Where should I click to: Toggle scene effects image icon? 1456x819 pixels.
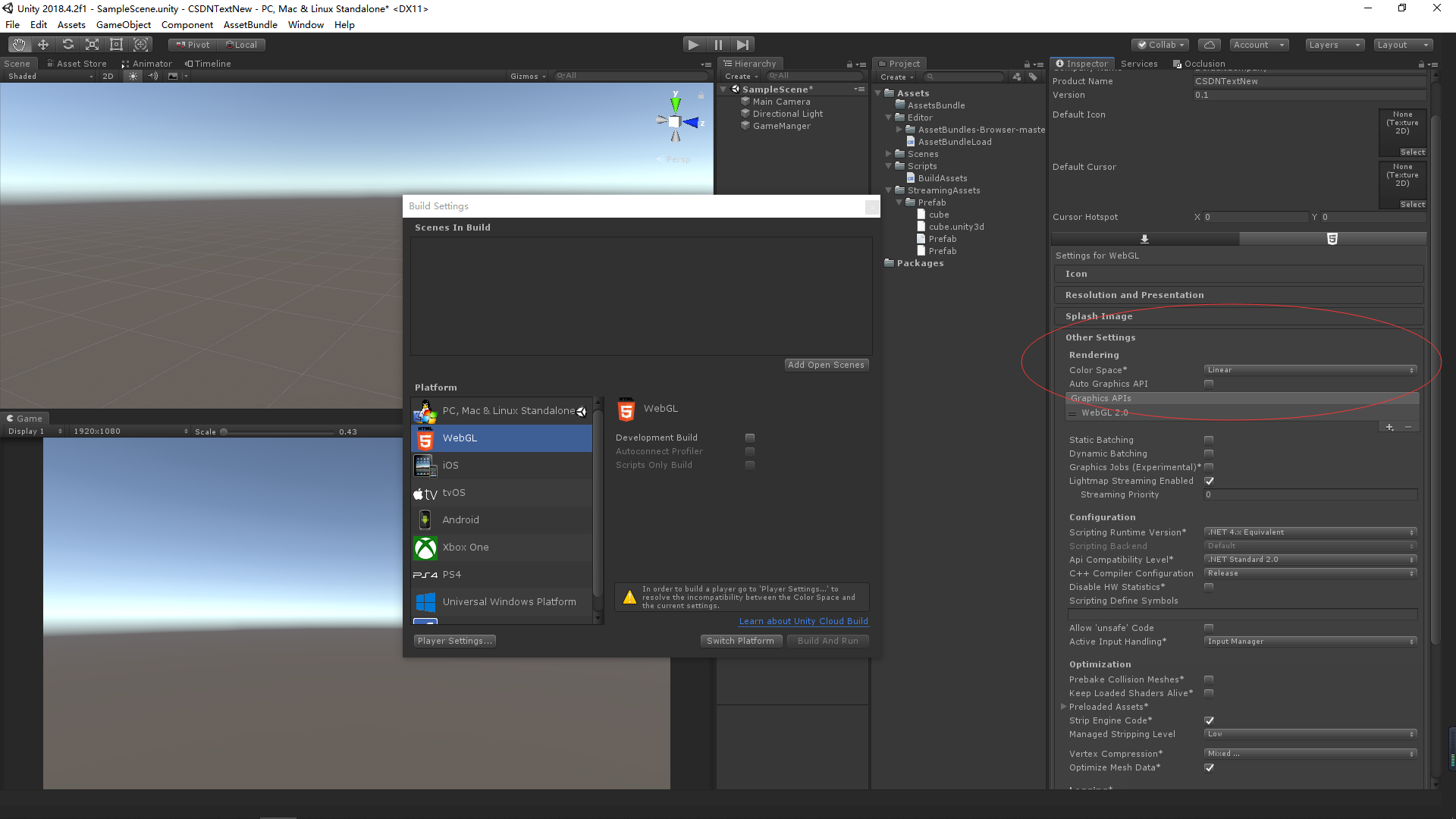point(173,76)
